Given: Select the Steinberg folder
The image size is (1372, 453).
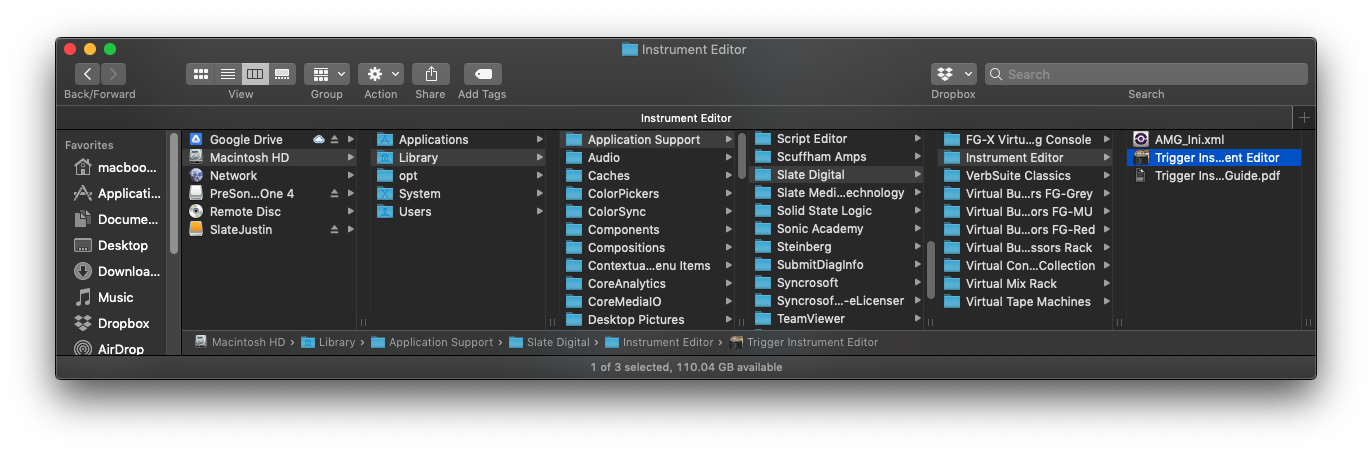Looking at the screenshot, I should pos(838,247).
